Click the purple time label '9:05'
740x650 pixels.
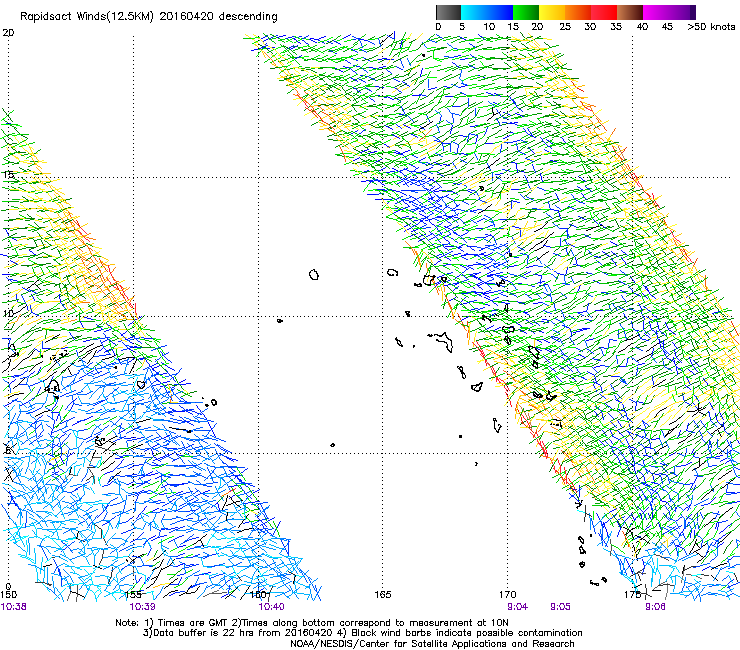tap(560, 607)
